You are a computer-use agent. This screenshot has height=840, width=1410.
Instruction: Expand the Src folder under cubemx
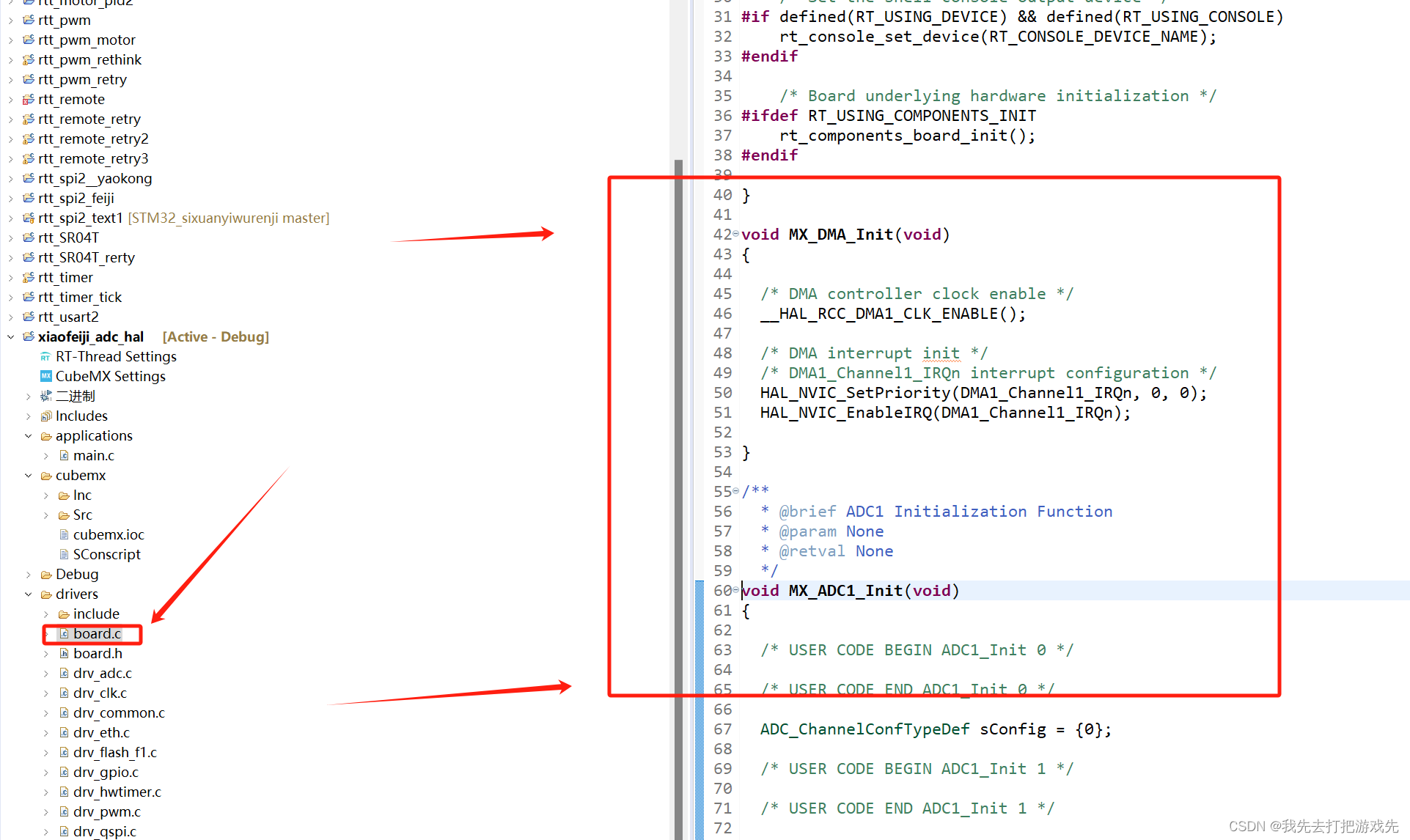pyautogui.click(x=46, y=515)
